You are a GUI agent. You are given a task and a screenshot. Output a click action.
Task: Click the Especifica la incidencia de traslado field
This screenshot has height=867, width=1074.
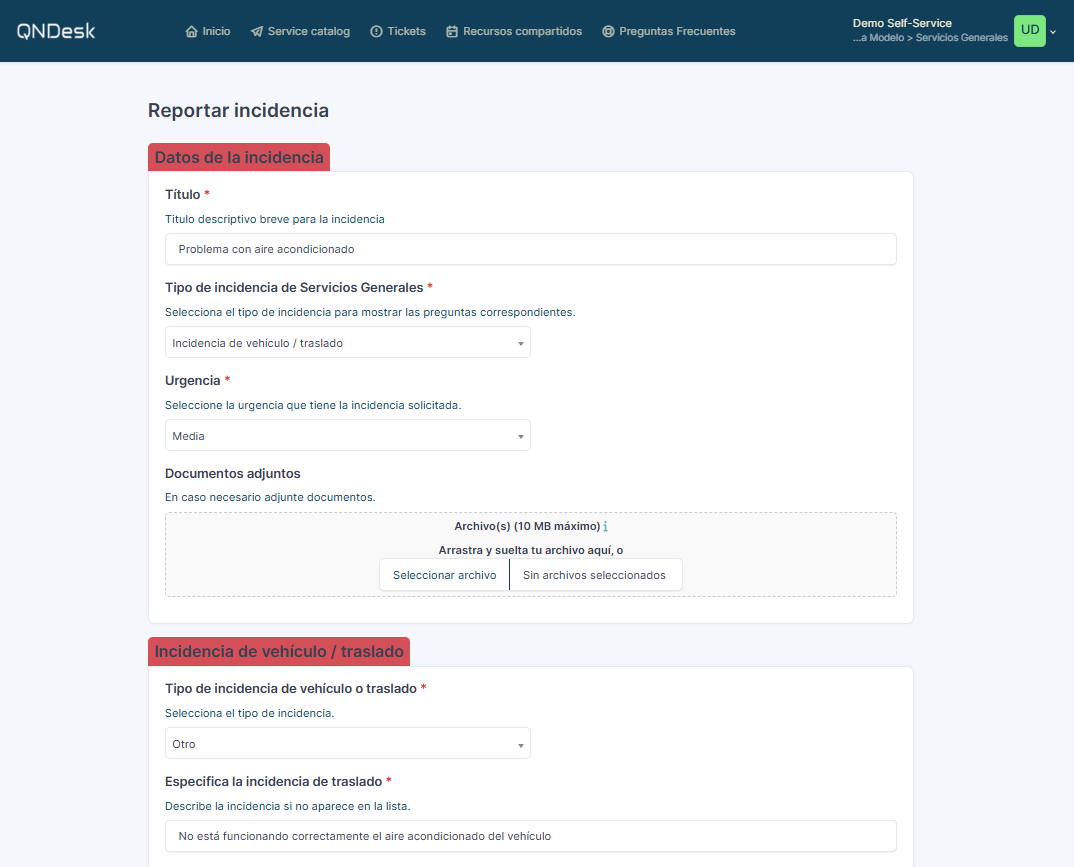coord(530,836)
